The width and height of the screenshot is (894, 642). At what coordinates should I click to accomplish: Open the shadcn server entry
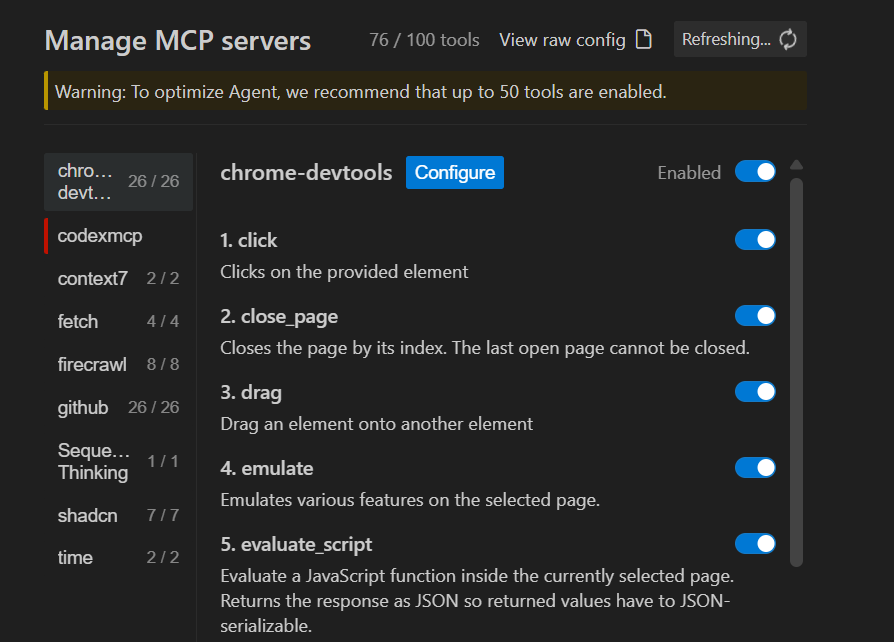[x=119, y=515]
